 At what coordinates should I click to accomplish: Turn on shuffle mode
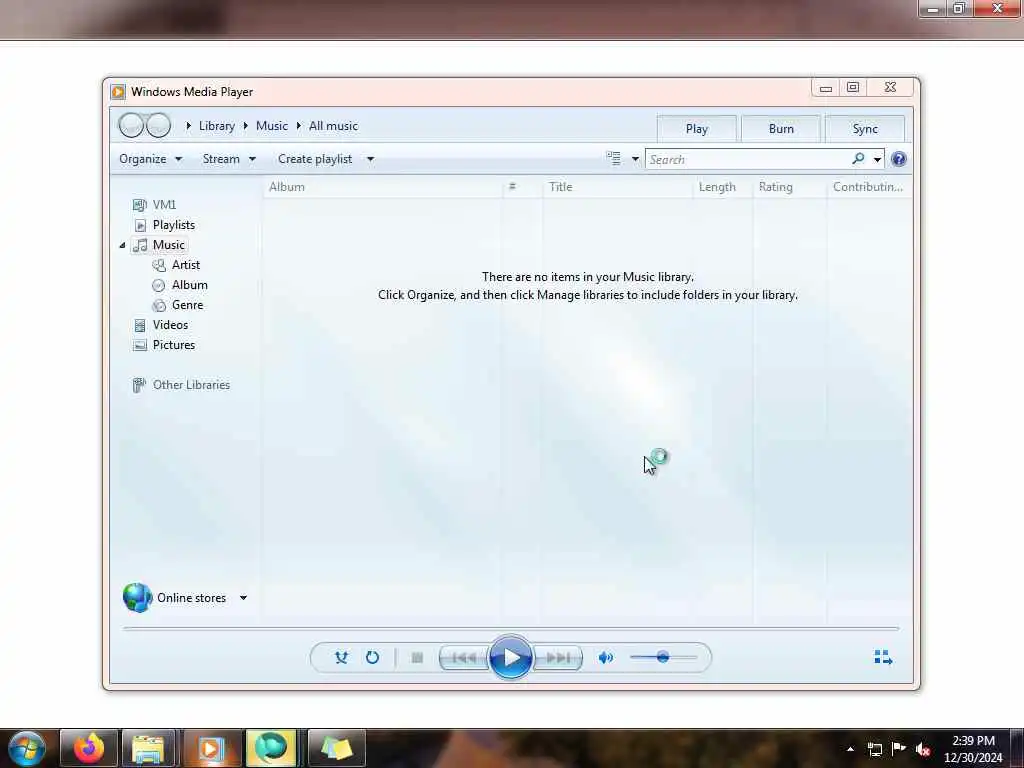click(341, 658)
